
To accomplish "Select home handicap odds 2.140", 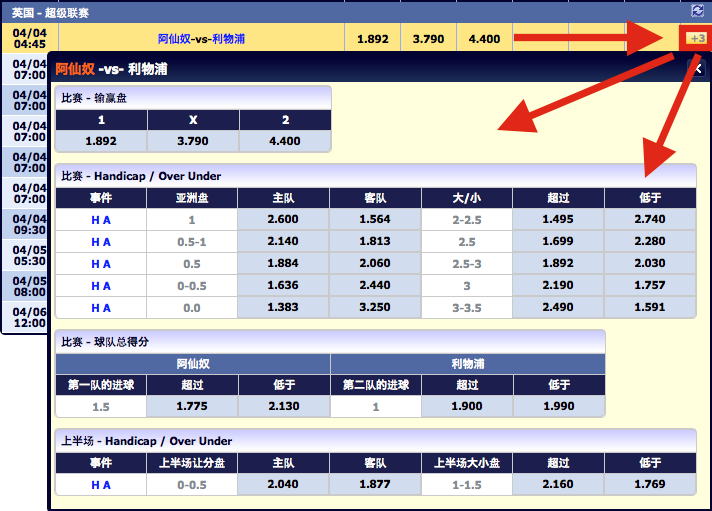I will [283, 241].
